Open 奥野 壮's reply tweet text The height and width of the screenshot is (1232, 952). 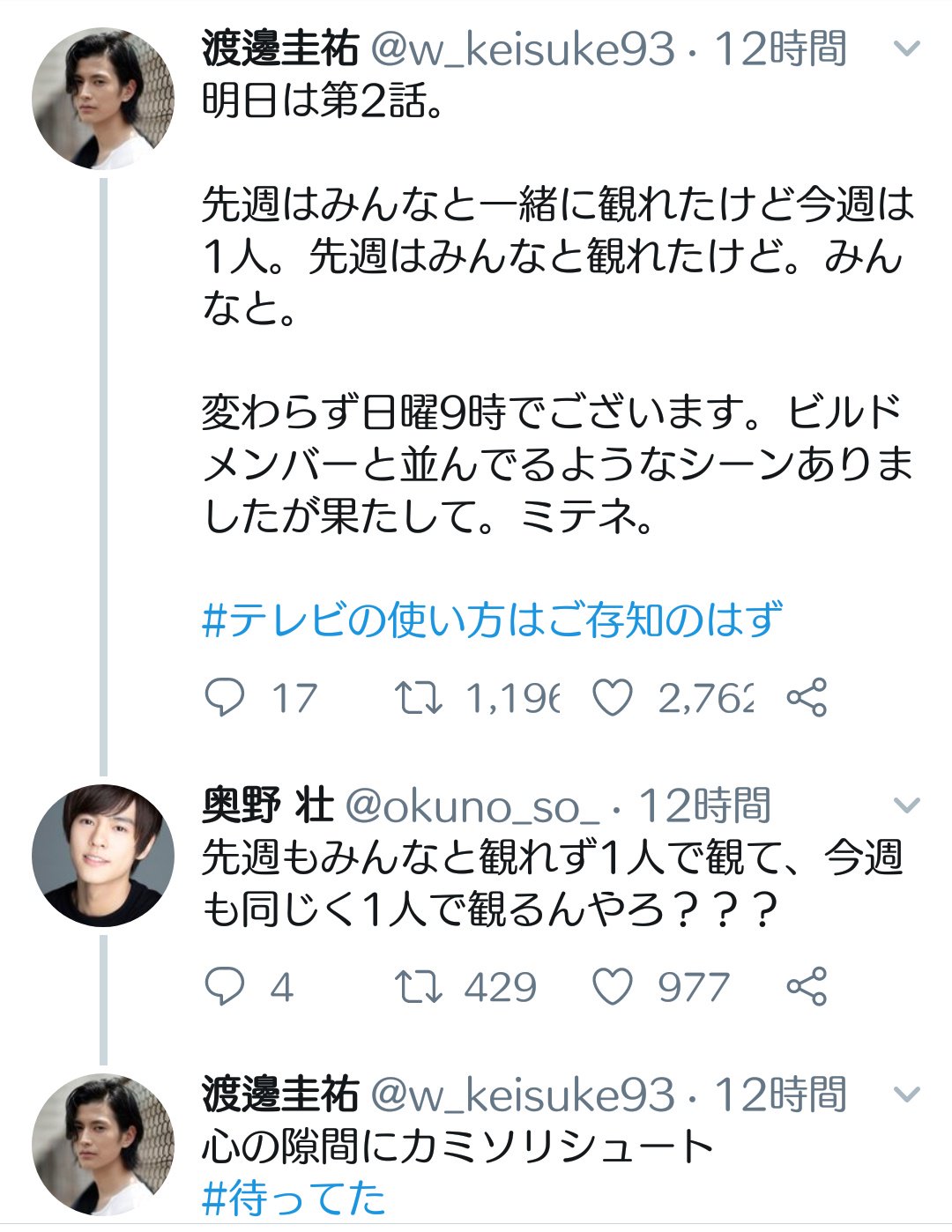coord(552,883)
